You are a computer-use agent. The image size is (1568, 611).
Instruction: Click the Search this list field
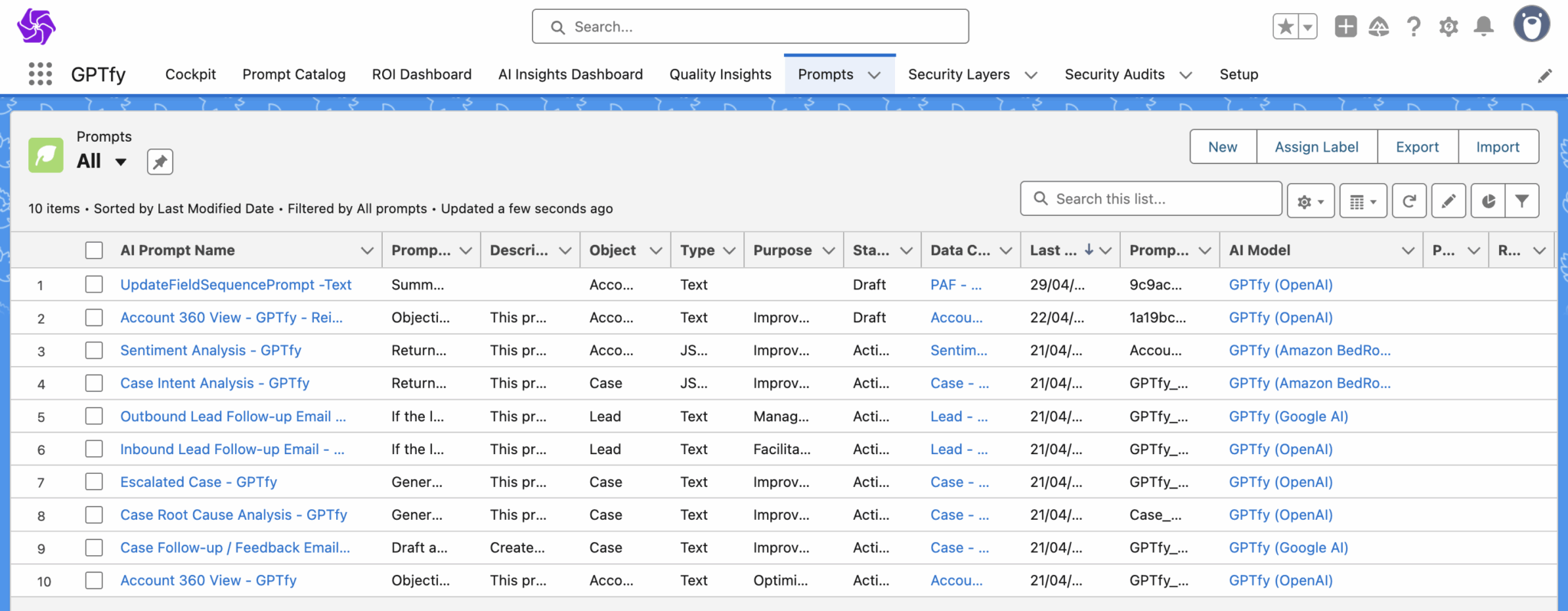tap(1151, 199)
